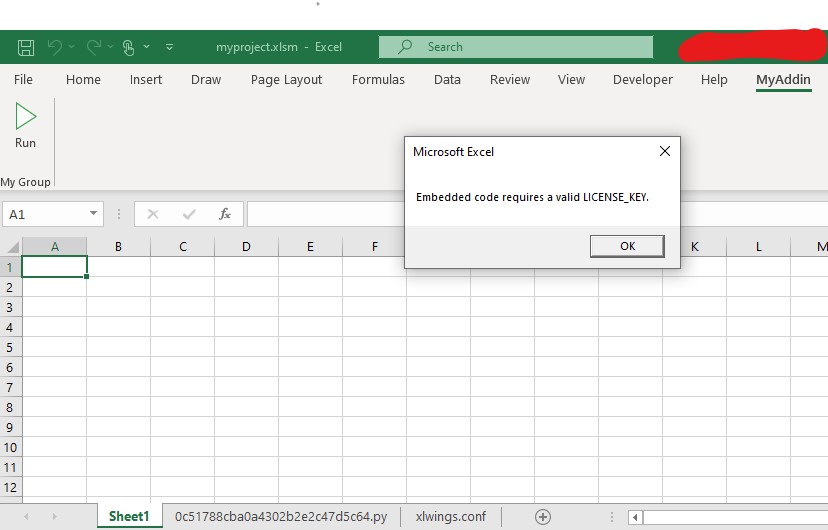The height and width of the screenshot is (530, 828).
Task: Close the Microsoft Excel dialog with X
Action: (x=665, y=152)
